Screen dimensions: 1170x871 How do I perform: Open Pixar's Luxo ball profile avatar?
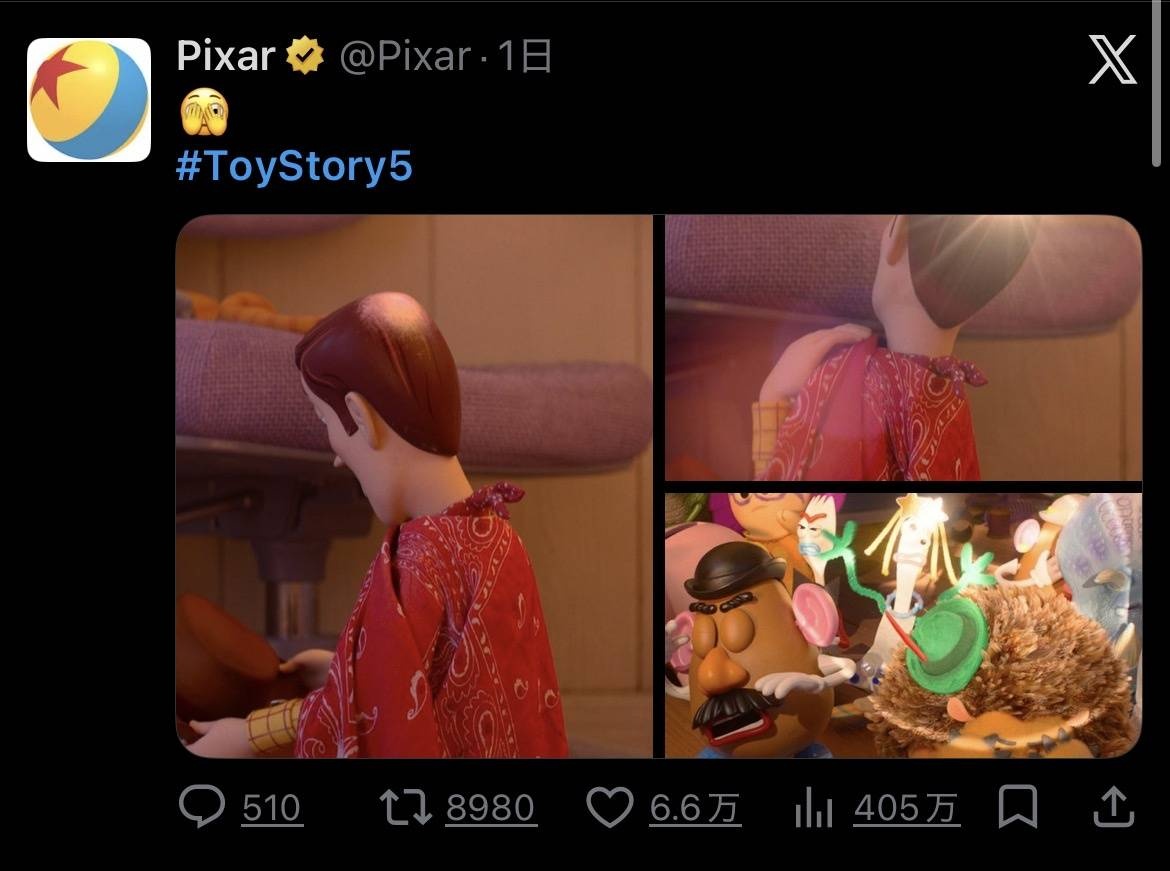coord(89,100)
